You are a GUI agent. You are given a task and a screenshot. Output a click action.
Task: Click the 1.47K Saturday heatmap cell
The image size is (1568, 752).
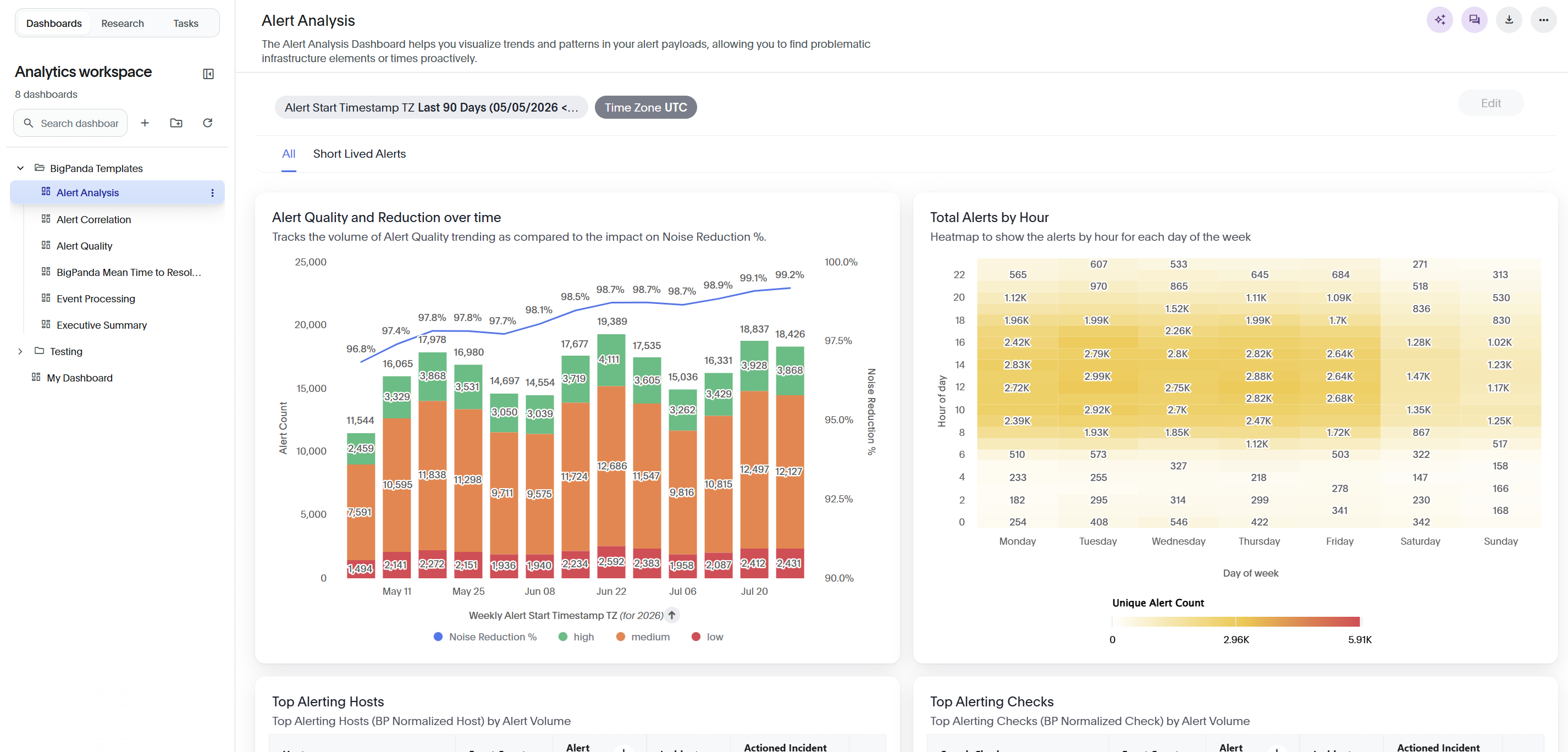coord(1419,376)
